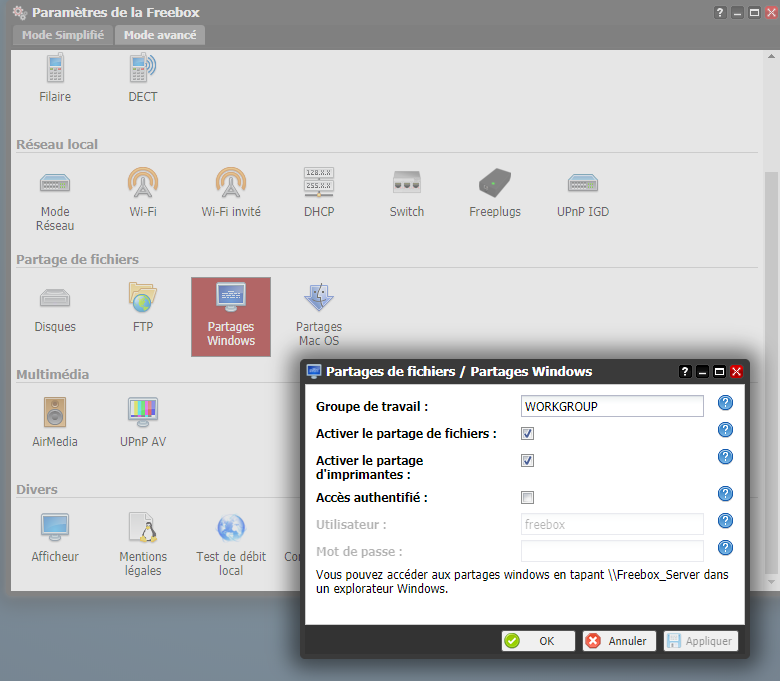
Task: Click the scrollbar up arrow
Action: [771, 56]
